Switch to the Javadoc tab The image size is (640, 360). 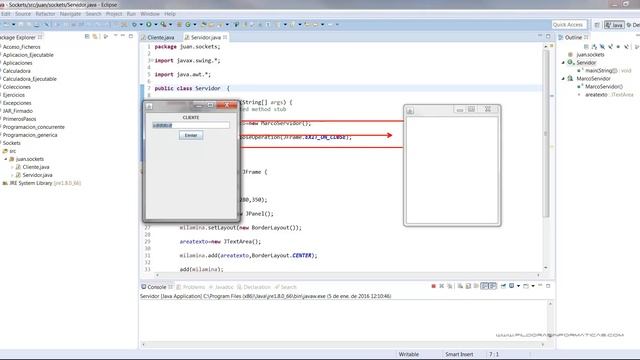tap(221, 287)
